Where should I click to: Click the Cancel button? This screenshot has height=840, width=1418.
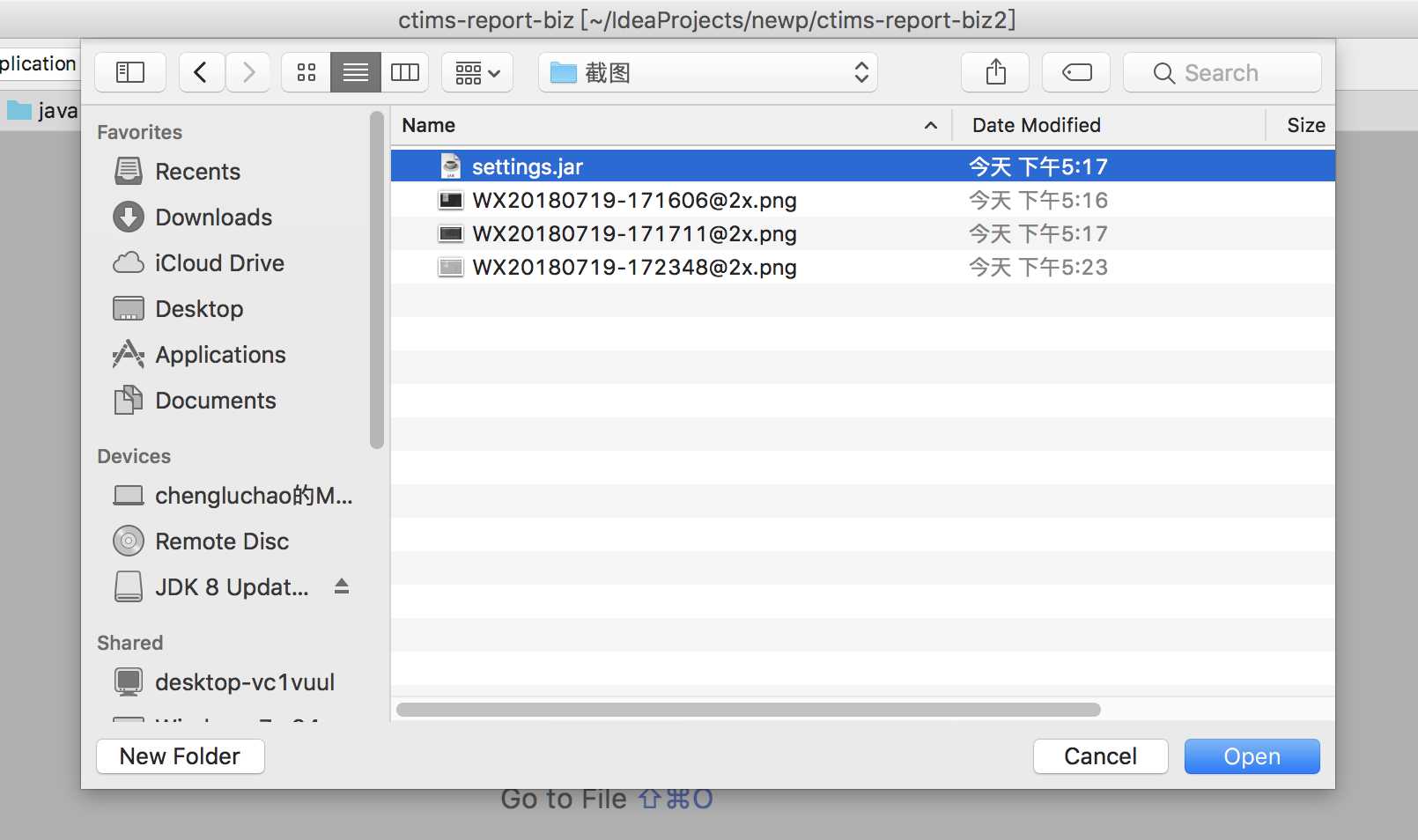pos(1101,756)
